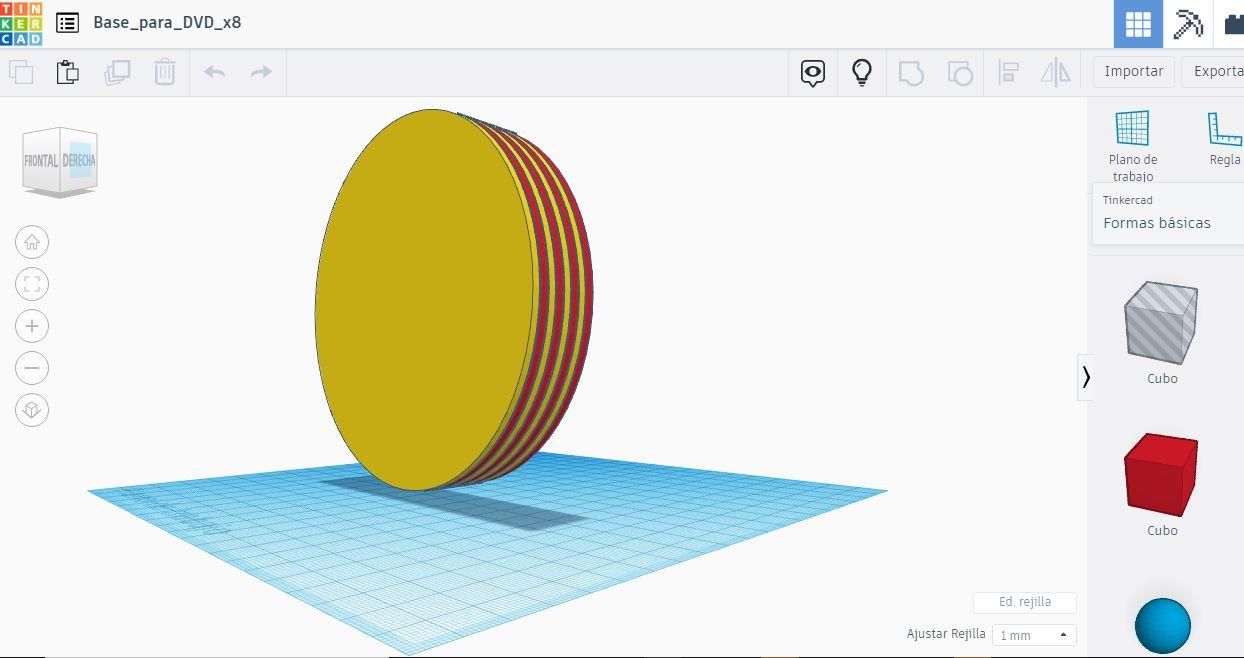Click the Importar button
1244x658 pixels.
tap(1133, 71)
